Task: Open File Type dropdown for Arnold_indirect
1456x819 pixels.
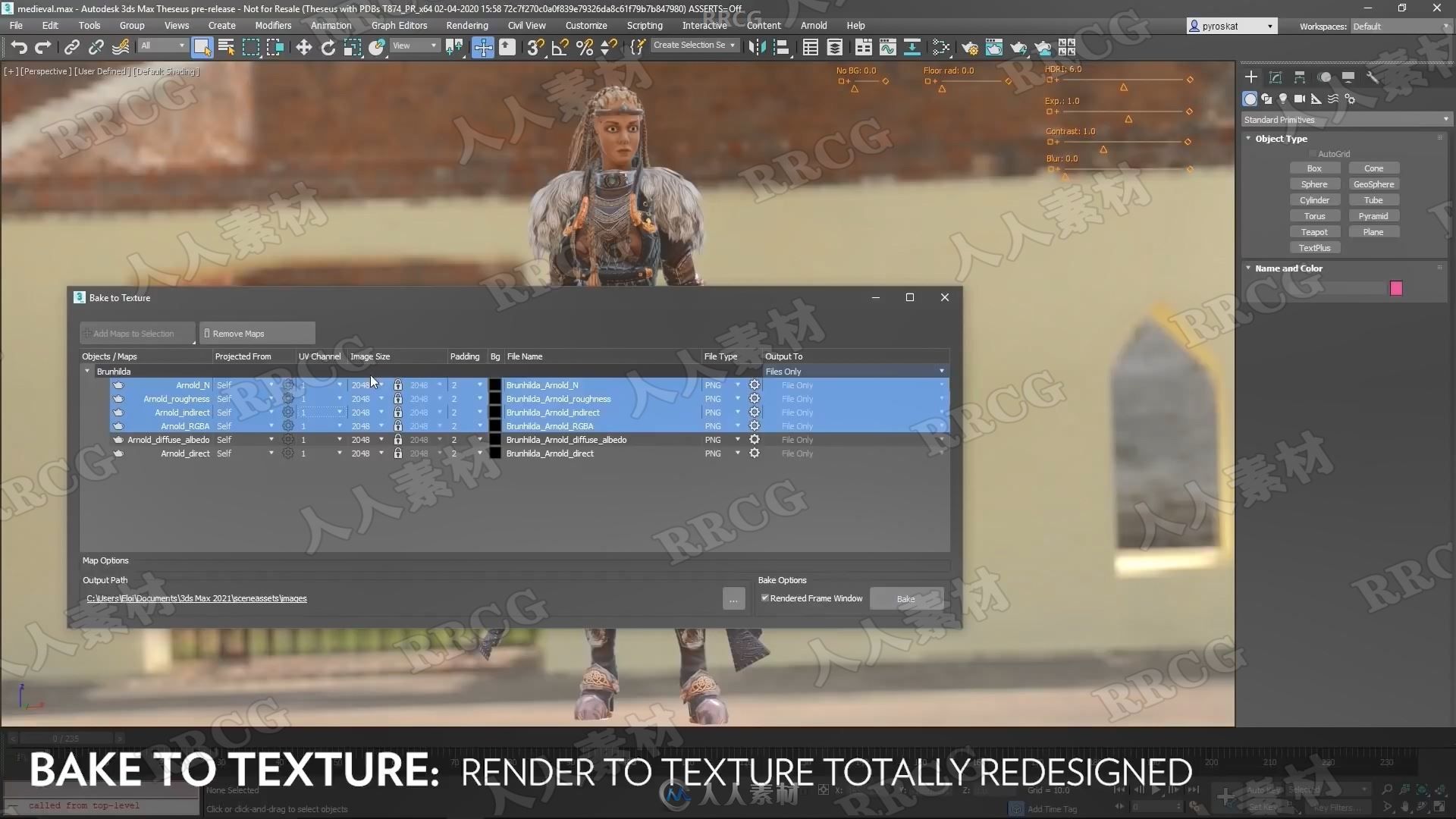Action: point(738,412)
